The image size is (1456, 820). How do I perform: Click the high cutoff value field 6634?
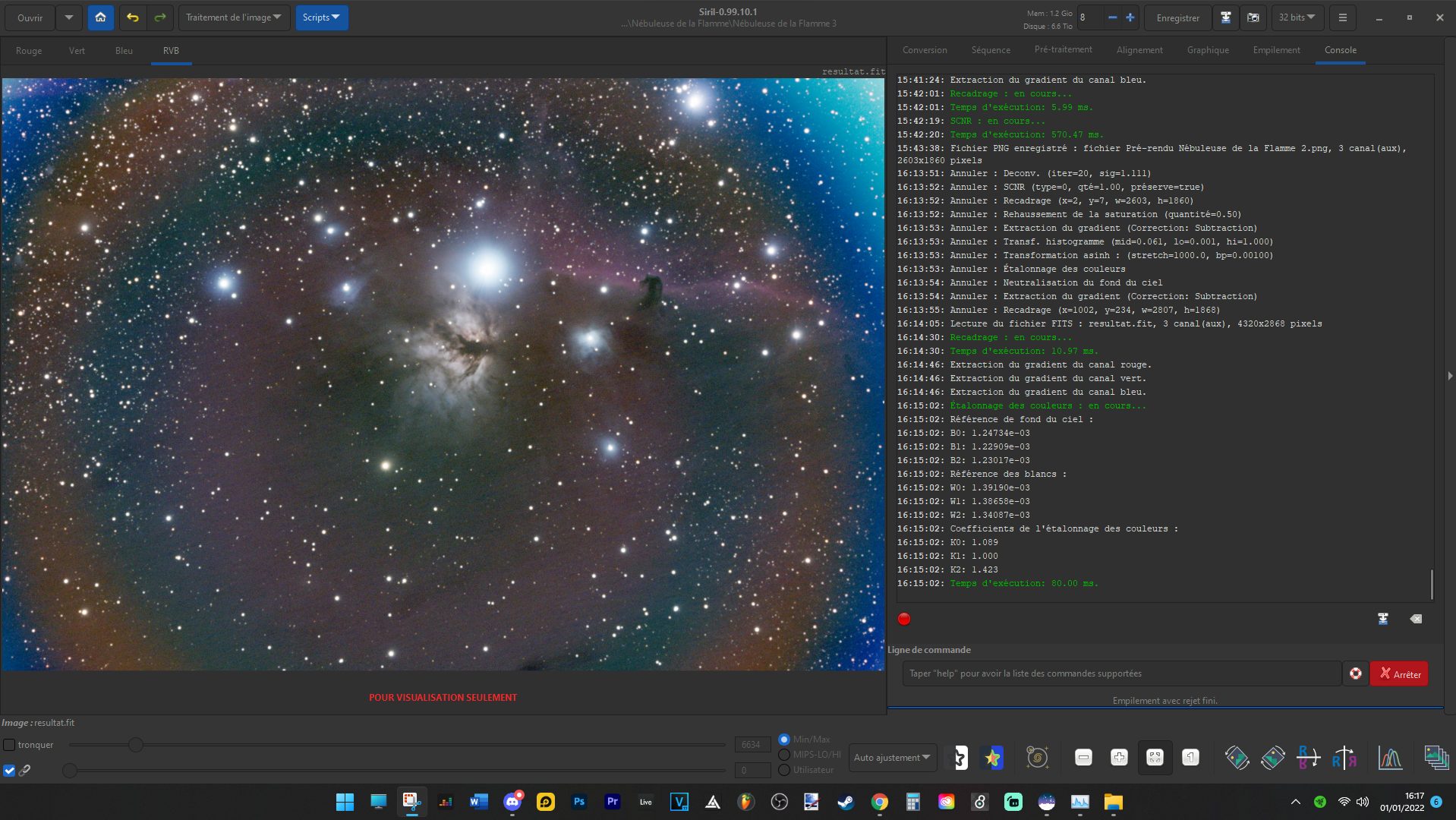(752, 745)
